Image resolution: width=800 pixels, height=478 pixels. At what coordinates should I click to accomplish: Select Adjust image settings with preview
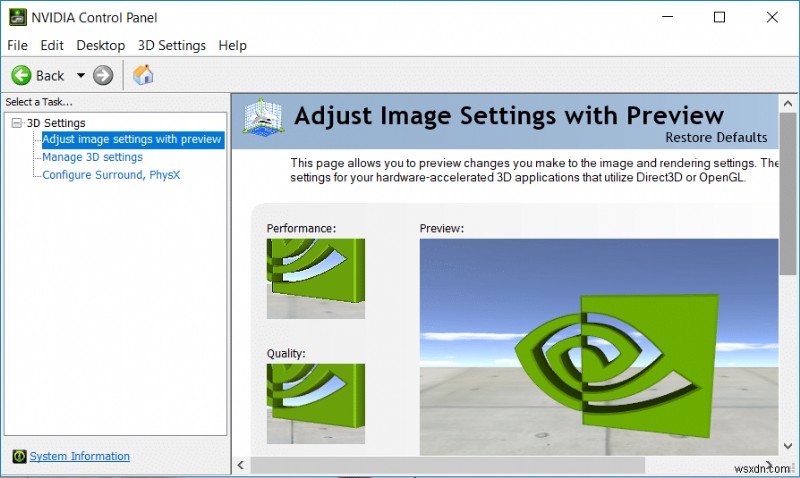[x=131, y=140]
